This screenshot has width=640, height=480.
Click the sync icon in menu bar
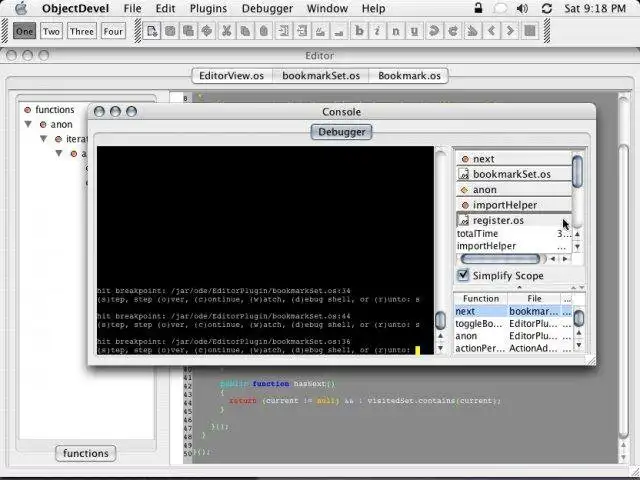pos(547,8)
